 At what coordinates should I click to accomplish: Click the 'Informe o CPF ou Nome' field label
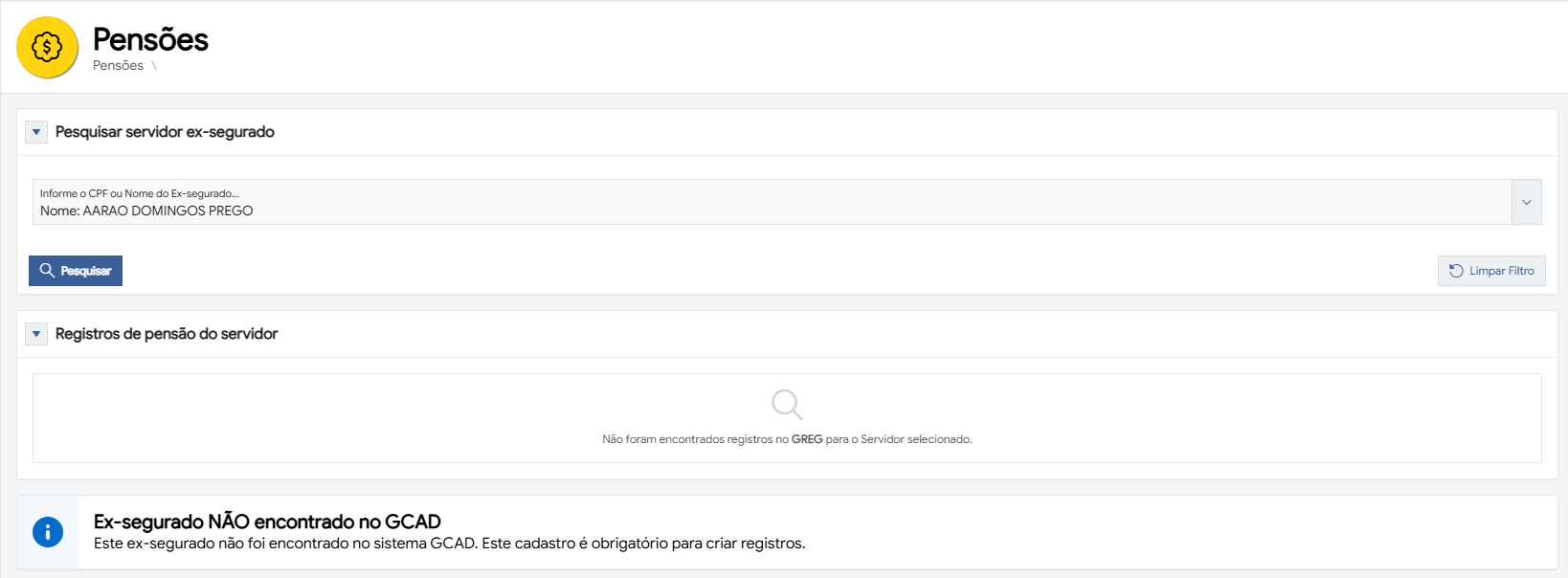tap(140, 193)
